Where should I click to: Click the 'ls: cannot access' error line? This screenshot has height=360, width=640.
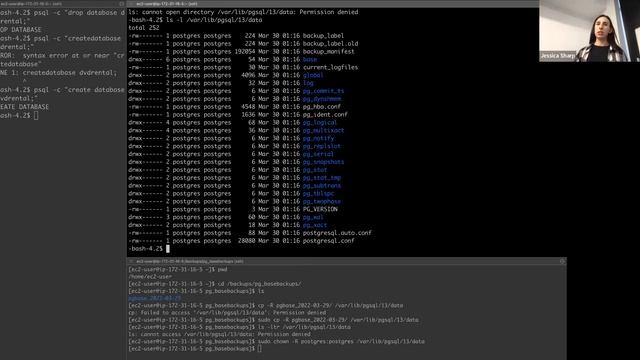click(219, 334)
